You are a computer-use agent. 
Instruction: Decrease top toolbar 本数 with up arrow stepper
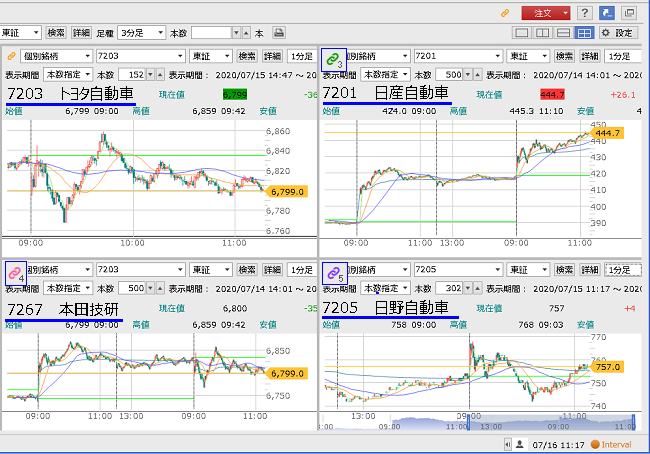pos(246,33)
